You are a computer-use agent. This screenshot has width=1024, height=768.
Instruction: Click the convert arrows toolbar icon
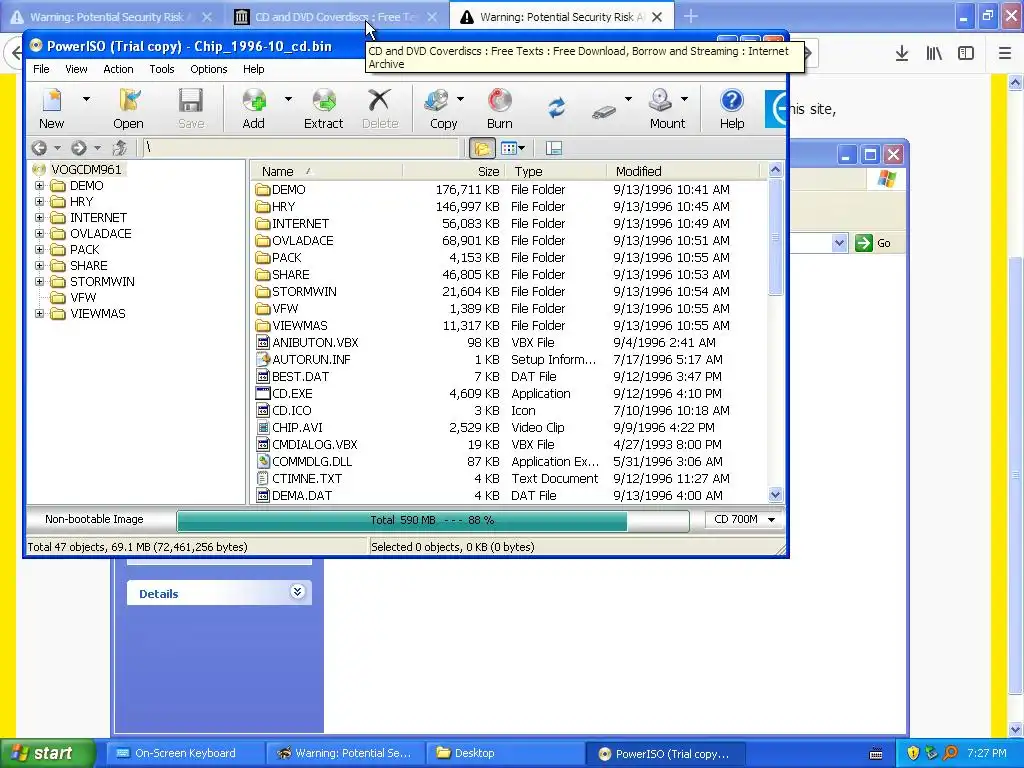[x=556, y=108]
